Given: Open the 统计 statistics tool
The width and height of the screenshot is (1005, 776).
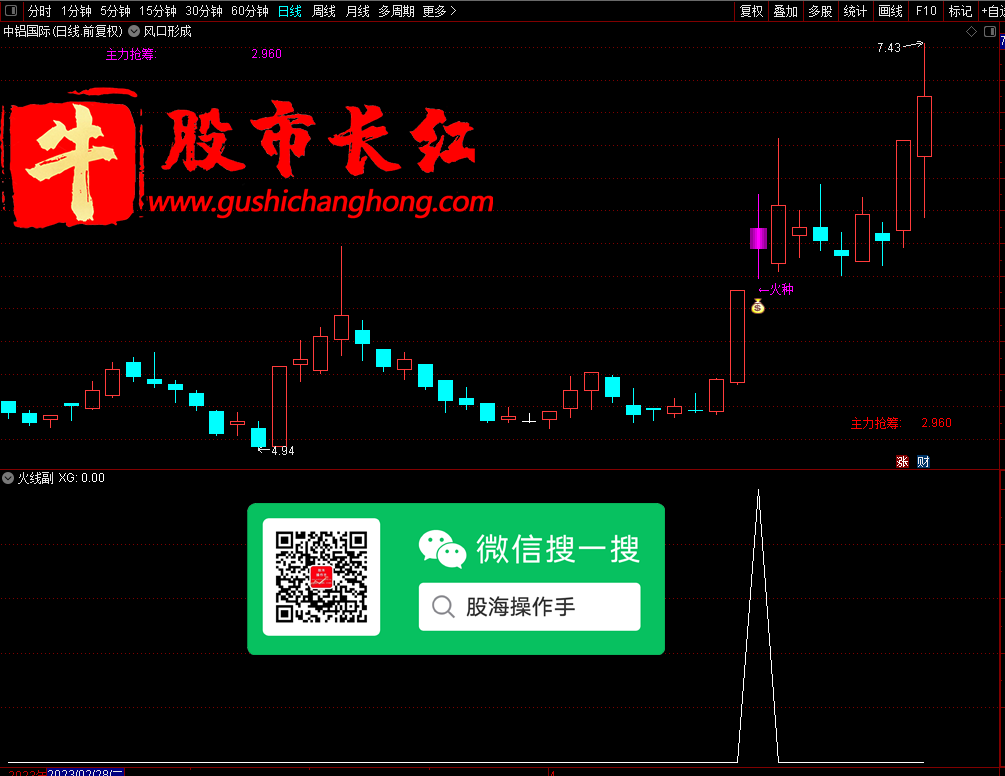Looking at the screenshot, I should point(855,11).
